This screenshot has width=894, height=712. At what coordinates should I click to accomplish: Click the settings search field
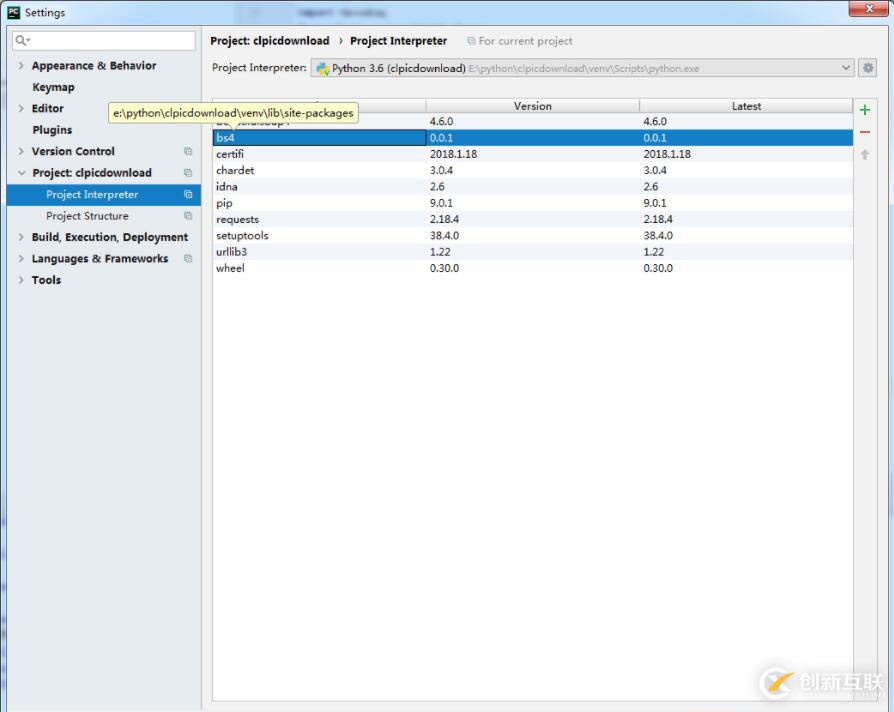pos(104,40)
